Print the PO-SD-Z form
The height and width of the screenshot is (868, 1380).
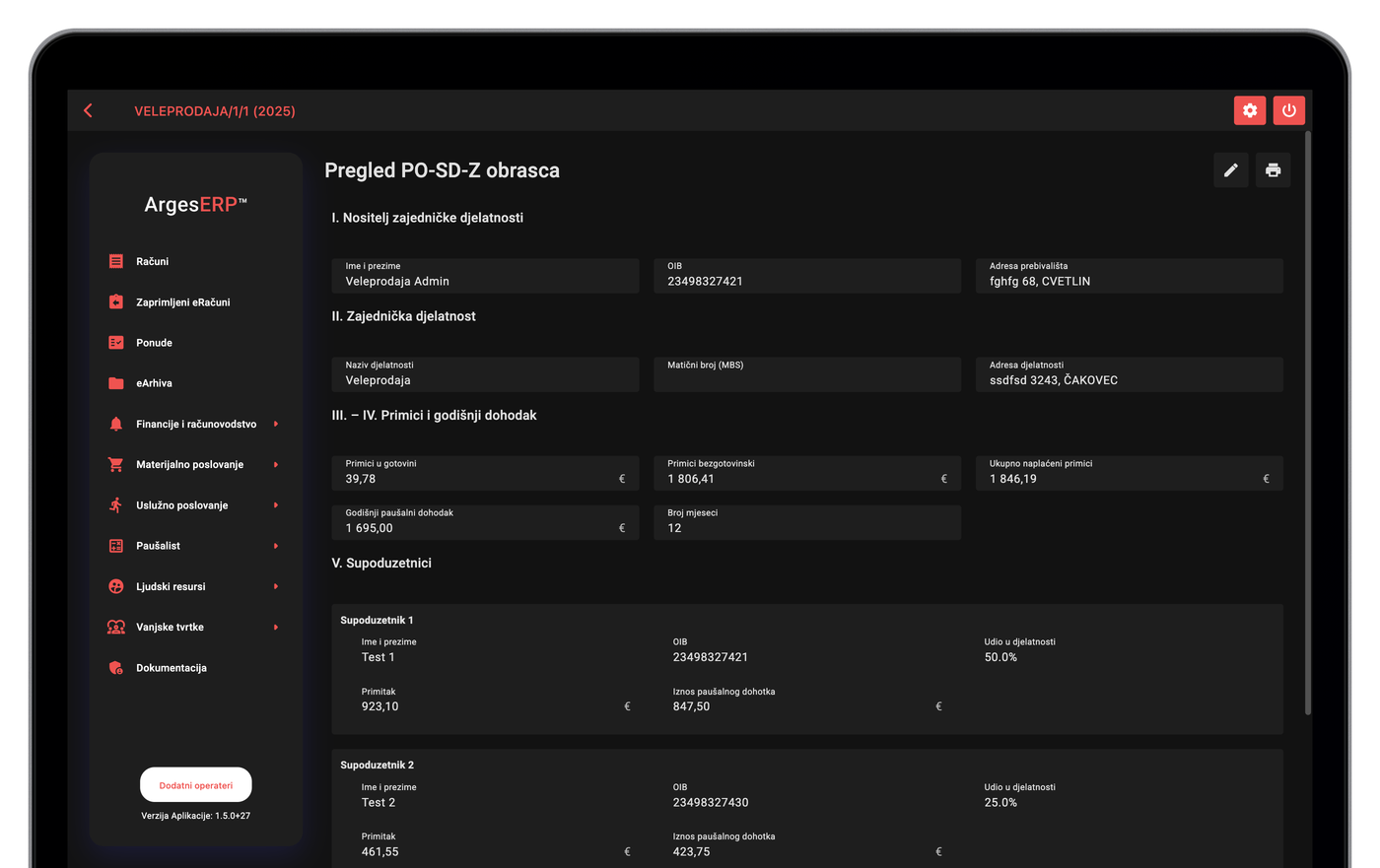point(1273,170)
